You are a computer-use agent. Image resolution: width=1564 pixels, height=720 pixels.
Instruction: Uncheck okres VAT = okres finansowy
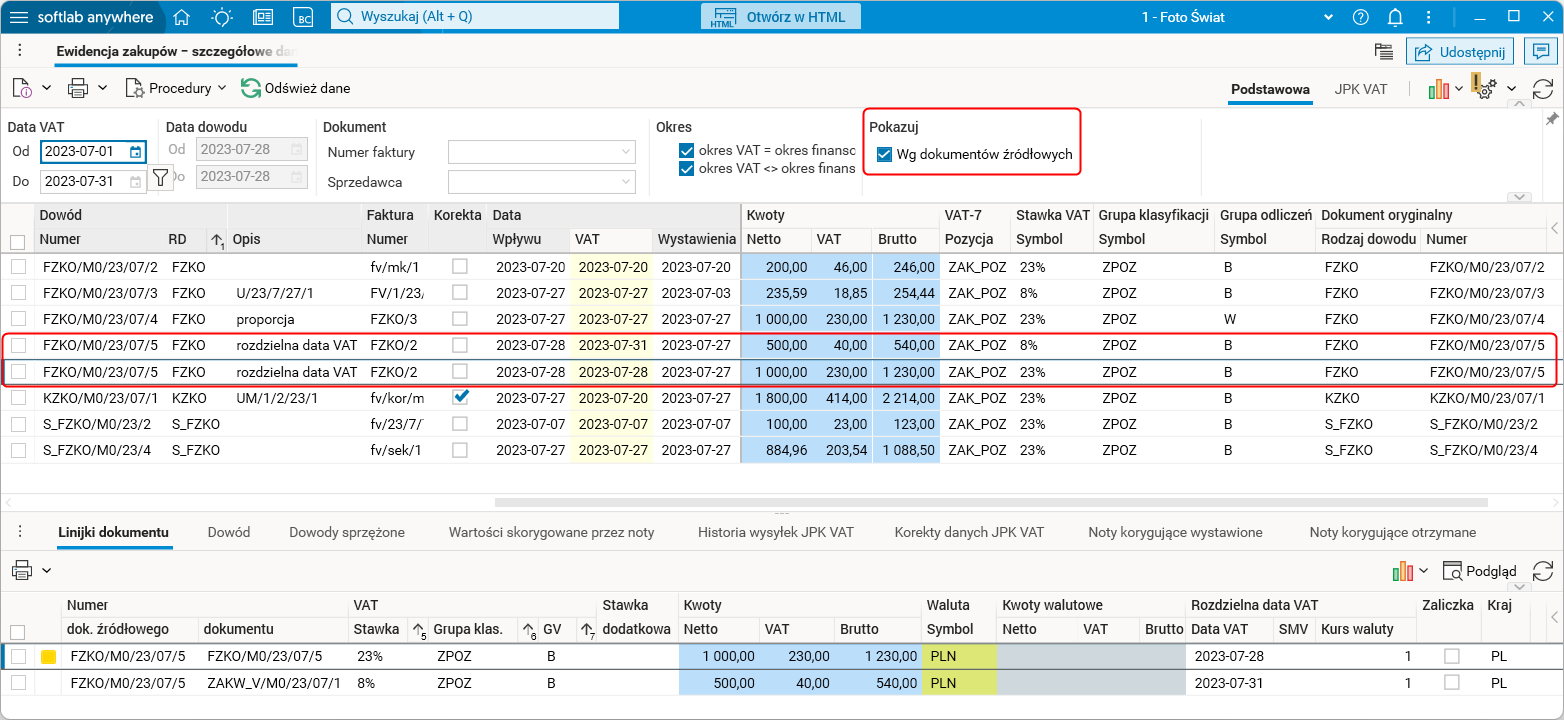[686, 151]
